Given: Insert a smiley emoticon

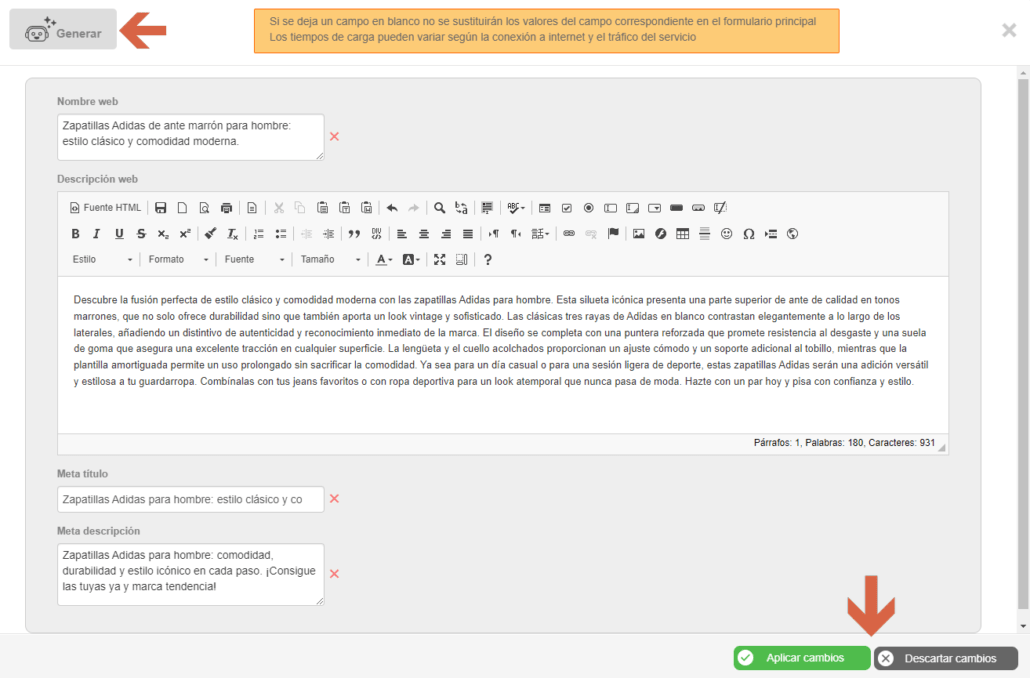Looking at the screenshot, I should tap(726, 233).
